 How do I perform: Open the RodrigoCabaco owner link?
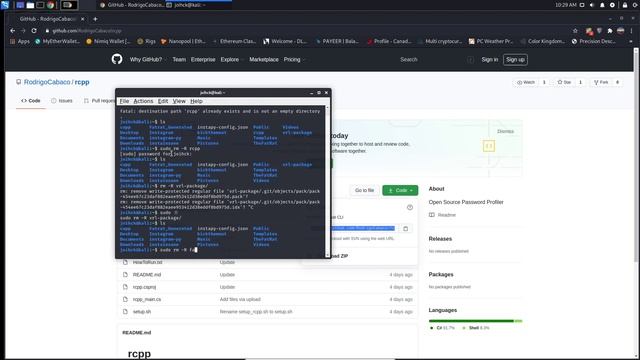(47, 82)
